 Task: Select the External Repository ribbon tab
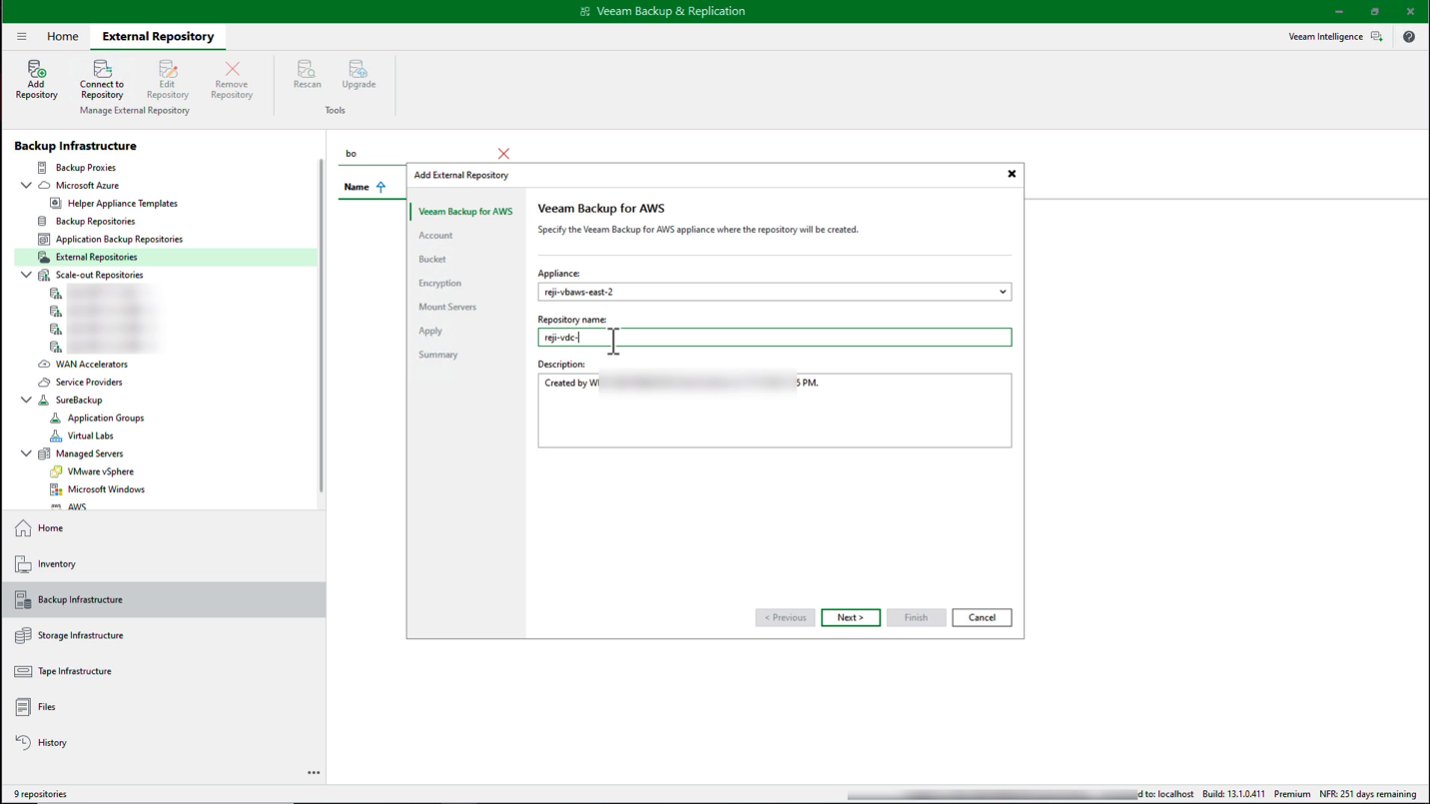(158, 36)
